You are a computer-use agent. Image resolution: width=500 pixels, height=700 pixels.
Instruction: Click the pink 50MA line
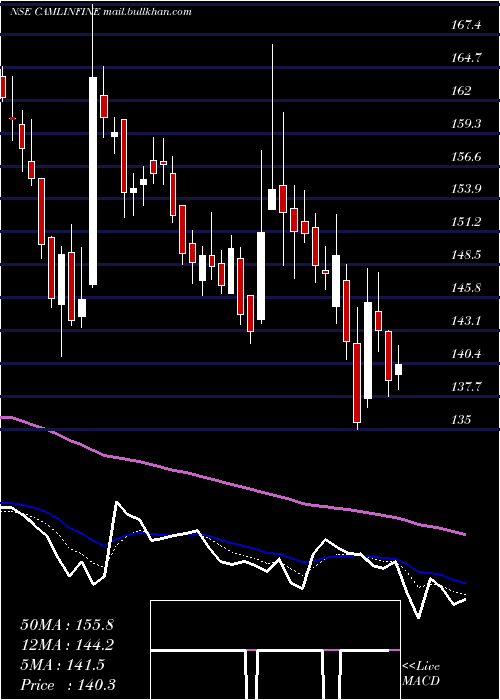pos(232,485)
